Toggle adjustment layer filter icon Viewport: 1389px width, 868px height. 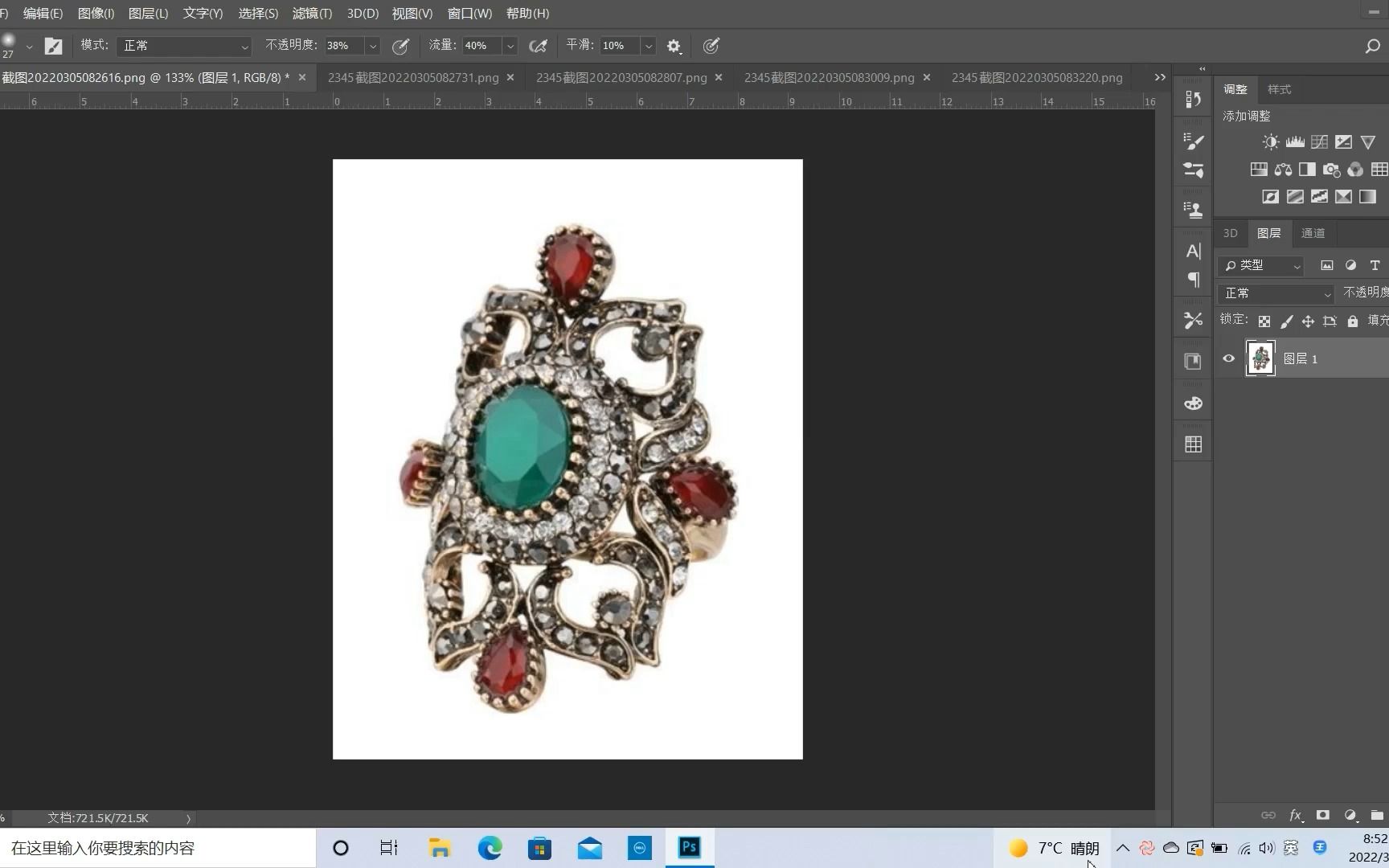1350,265
